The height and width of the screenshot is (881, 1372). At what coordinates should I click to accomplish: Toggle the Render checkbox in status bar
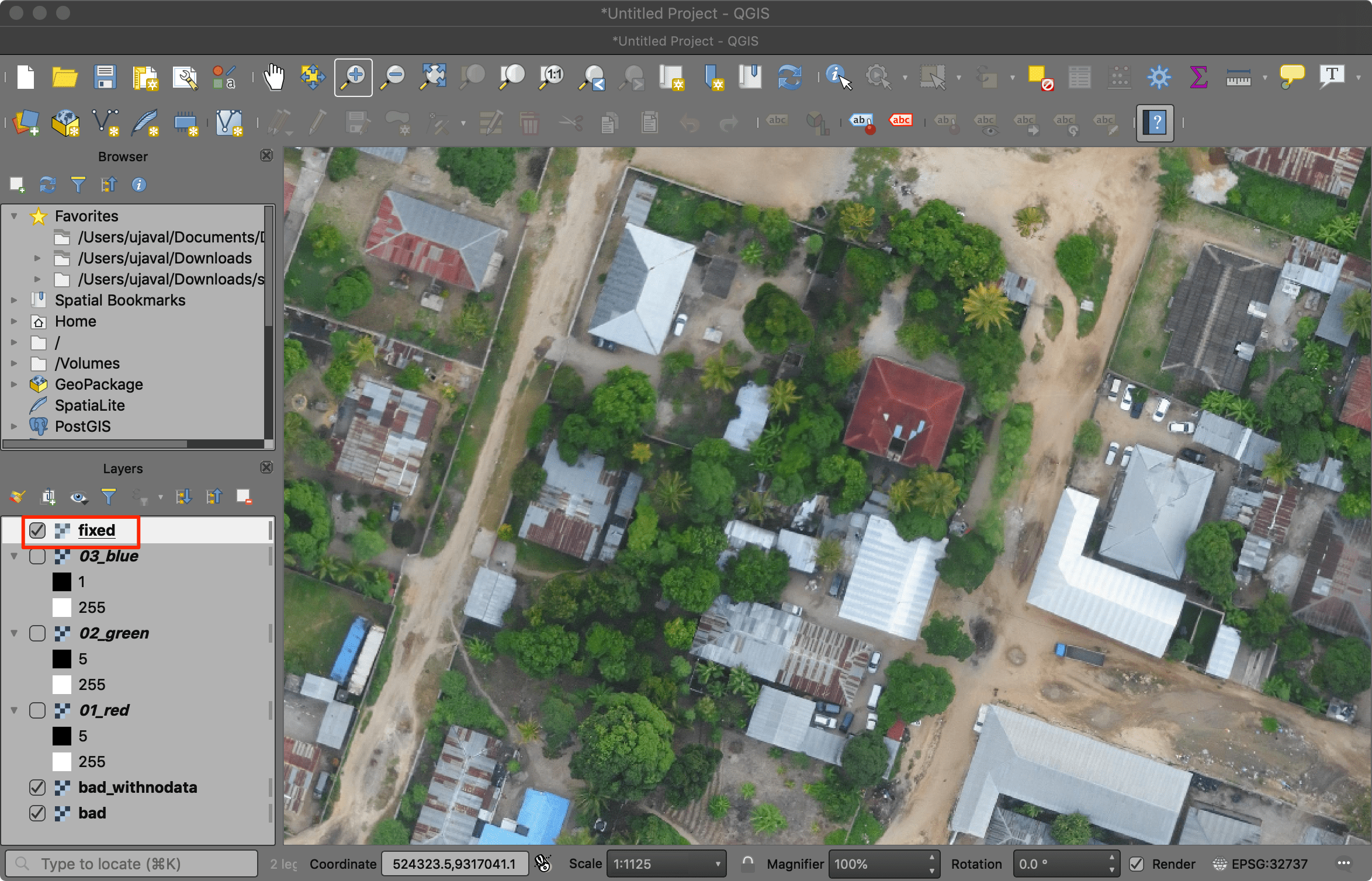1137,864
